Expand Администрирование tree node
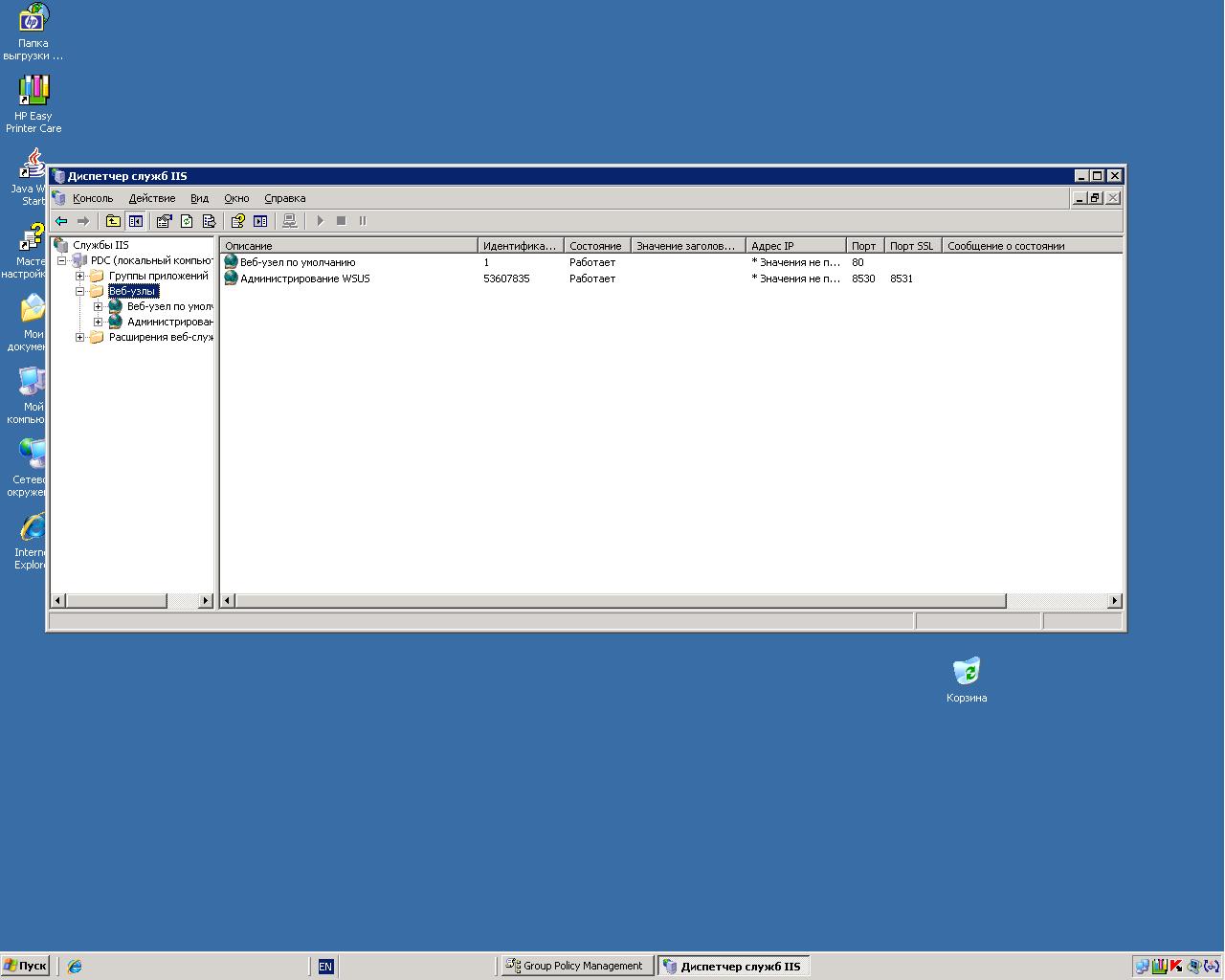This screenshot has height=980, width=1225. (x=98, y=322)
